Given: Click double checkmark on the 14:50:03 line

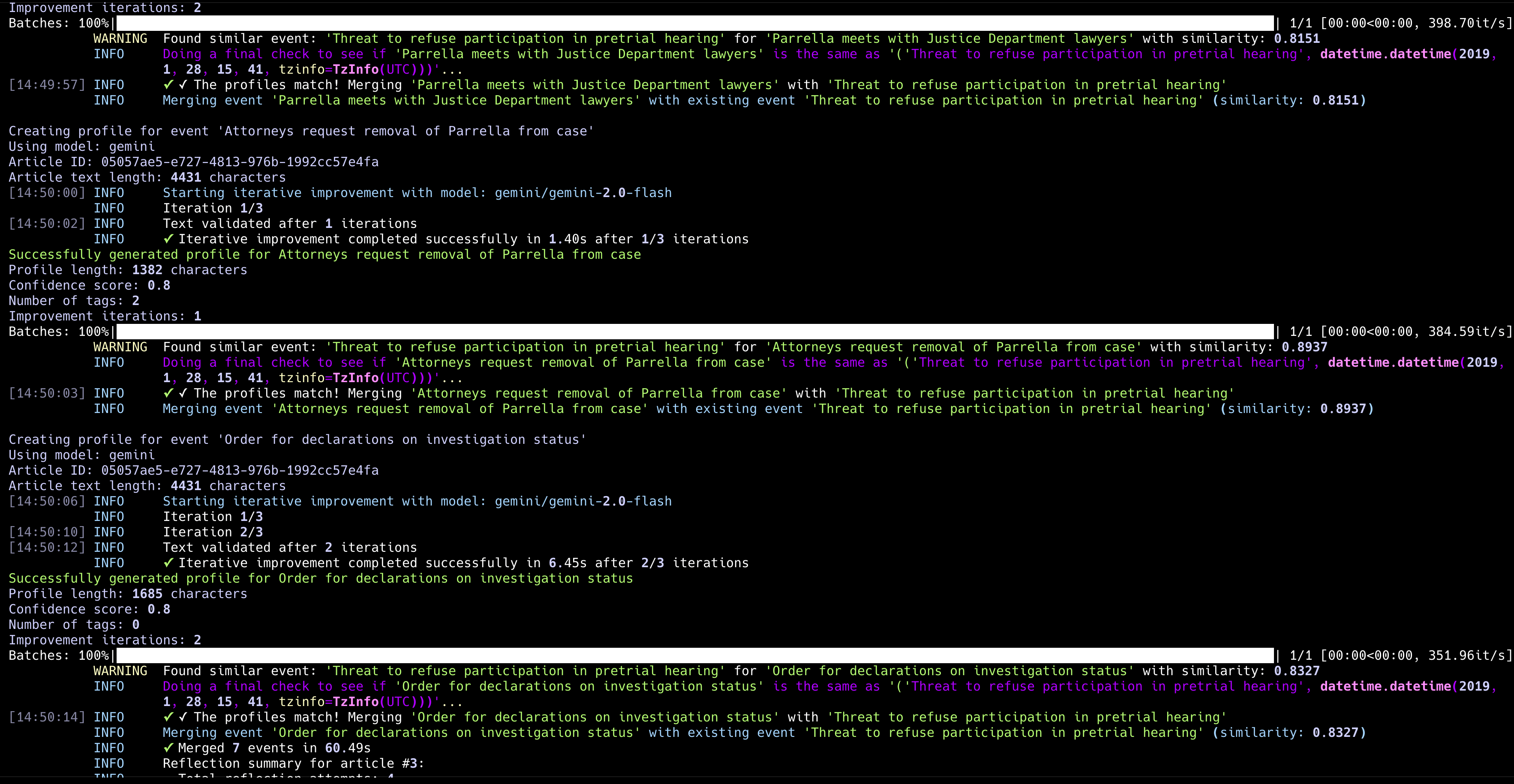Looking at the screenshot, I should (x=175, y=393).
